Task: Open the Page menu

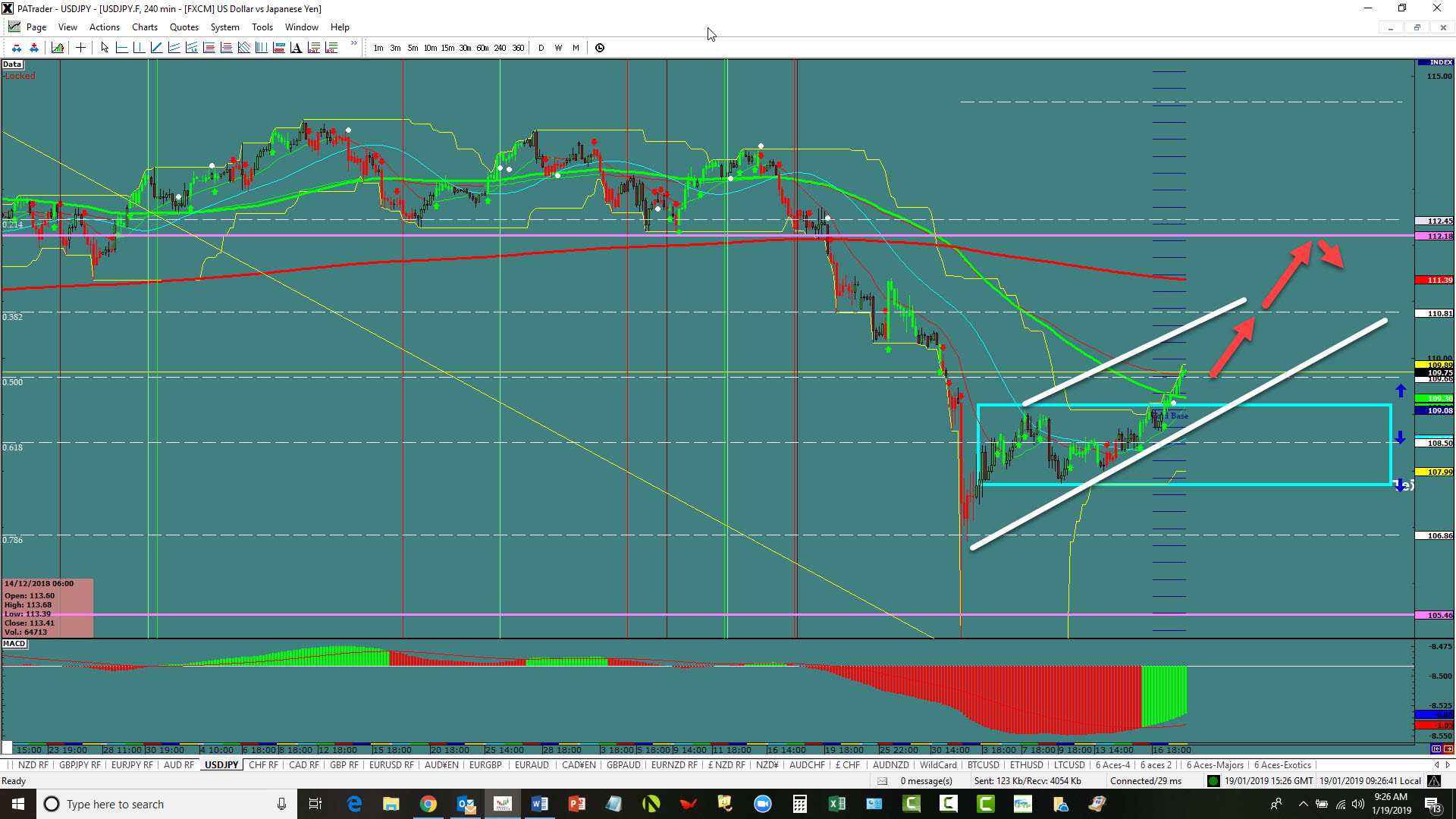Action: (36, 27)
